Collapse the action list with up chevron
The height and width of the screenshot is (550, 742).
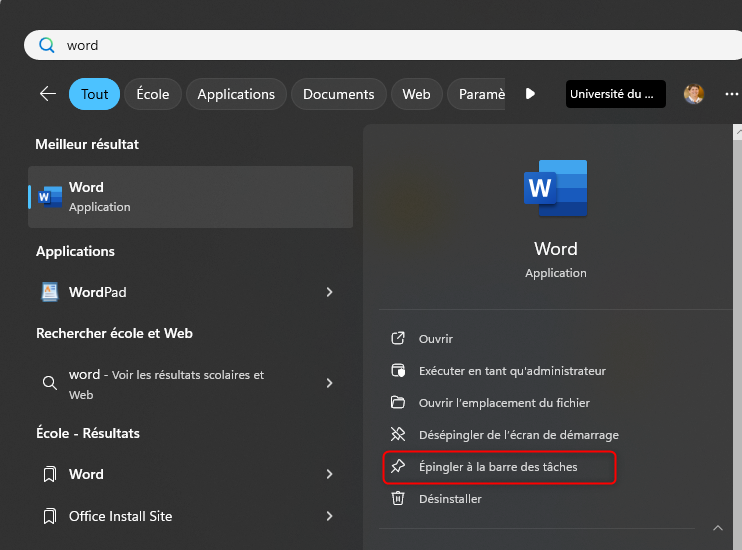[717, 528]
